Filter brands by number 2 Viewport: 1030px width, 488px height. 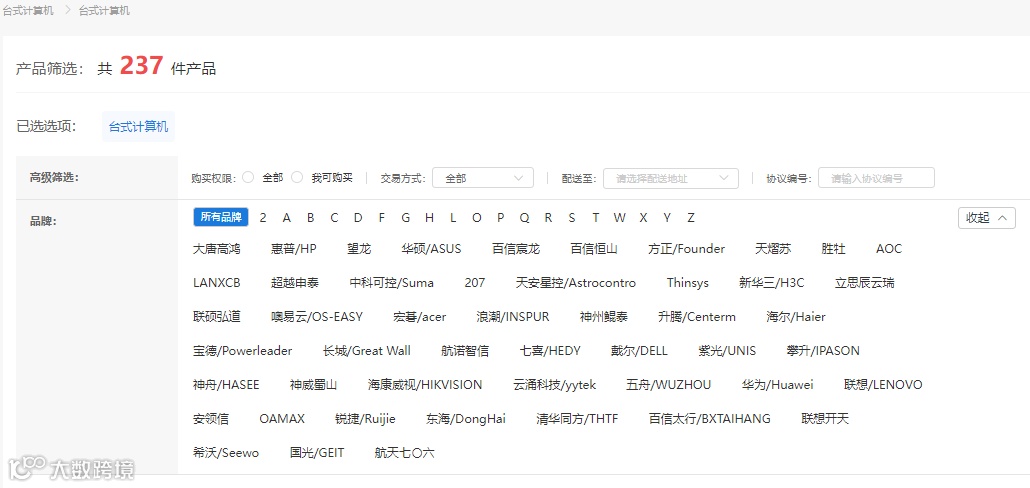pos(263,218)
